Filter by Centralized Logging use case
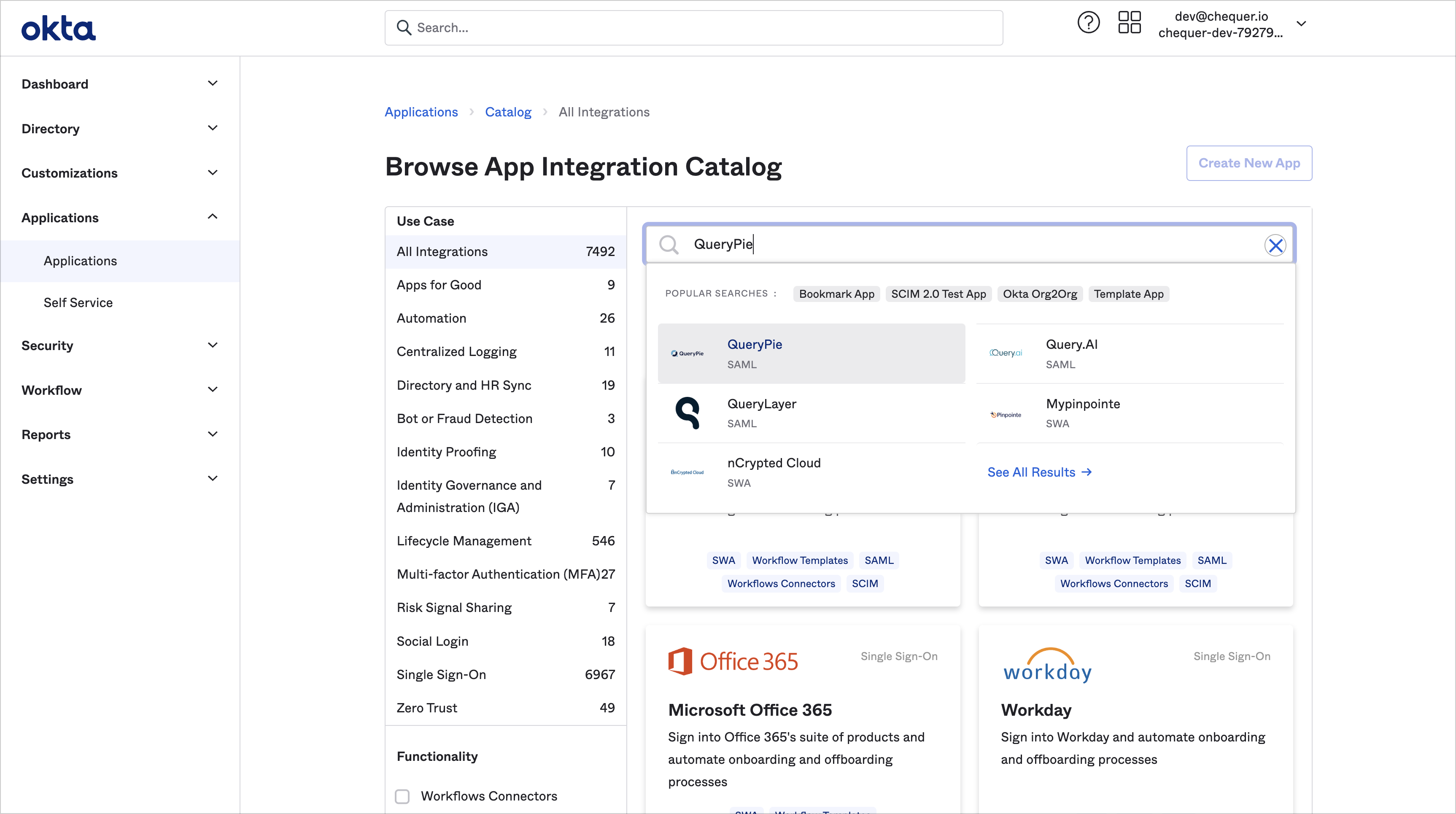The width and height of the screenshot is (1456, 814). pyautogui.click(x=505, y=352)
